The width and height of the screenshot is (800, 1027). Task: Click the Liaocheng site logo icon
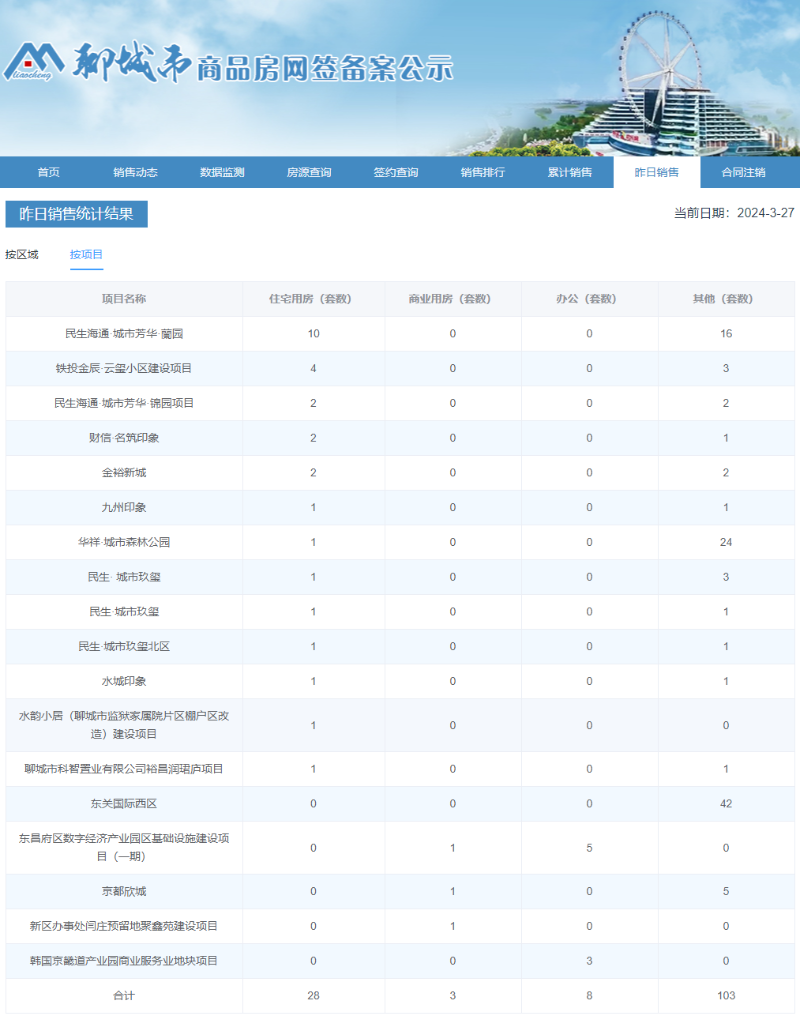33,62
